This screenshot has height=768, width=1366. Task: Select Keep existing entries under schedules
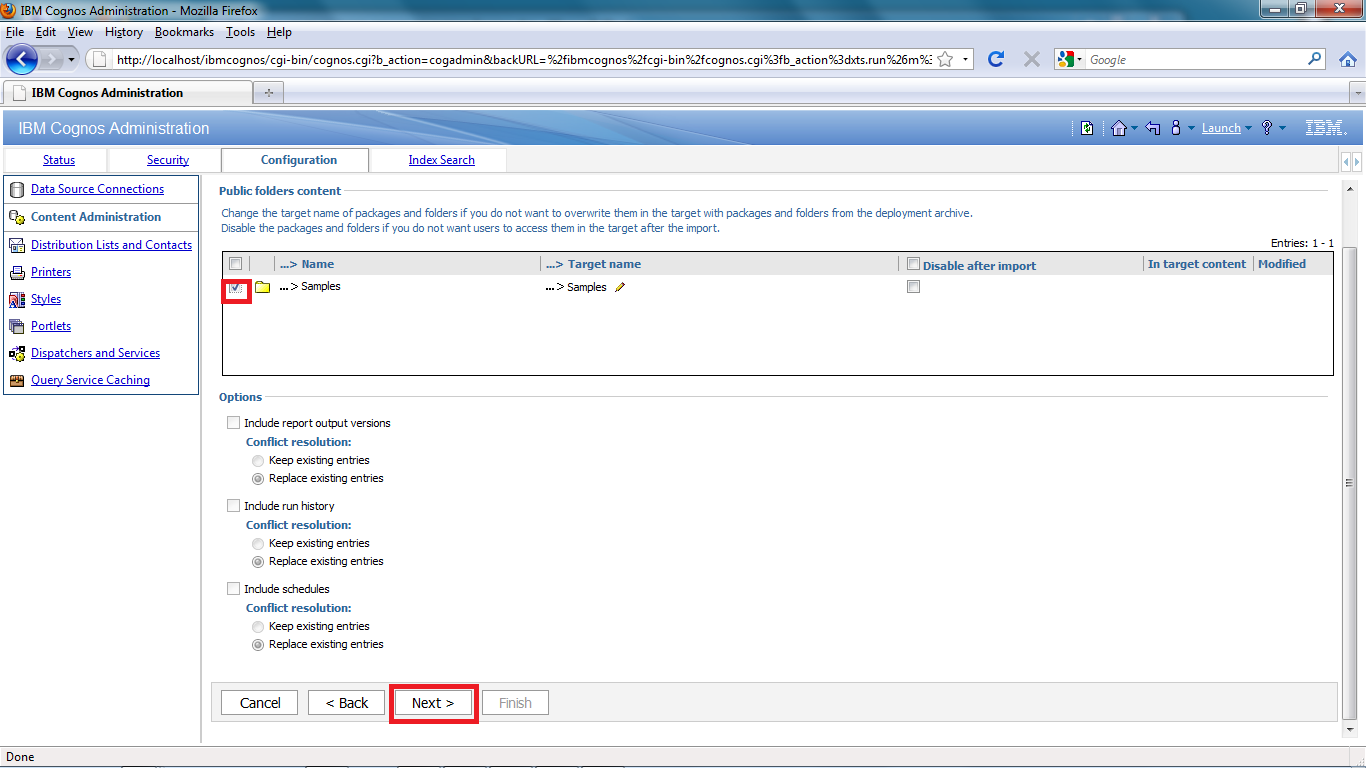click(258, 627)
